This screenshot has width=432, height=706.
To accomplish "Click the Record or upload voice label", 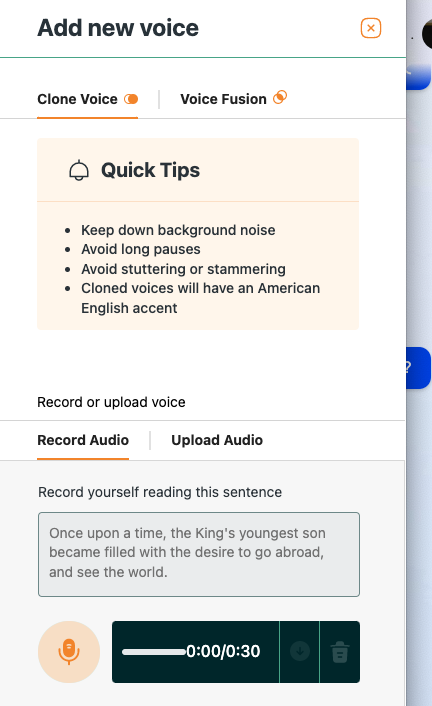I will pos(111,402).
